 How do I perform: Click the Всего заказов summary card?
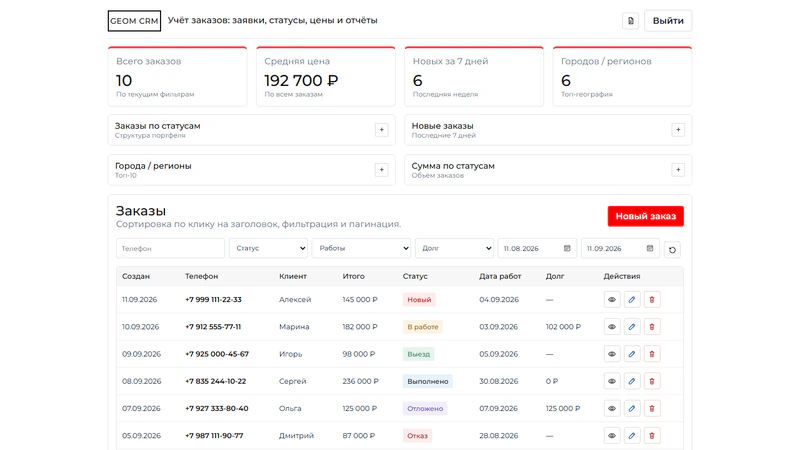tap(178, 77)
